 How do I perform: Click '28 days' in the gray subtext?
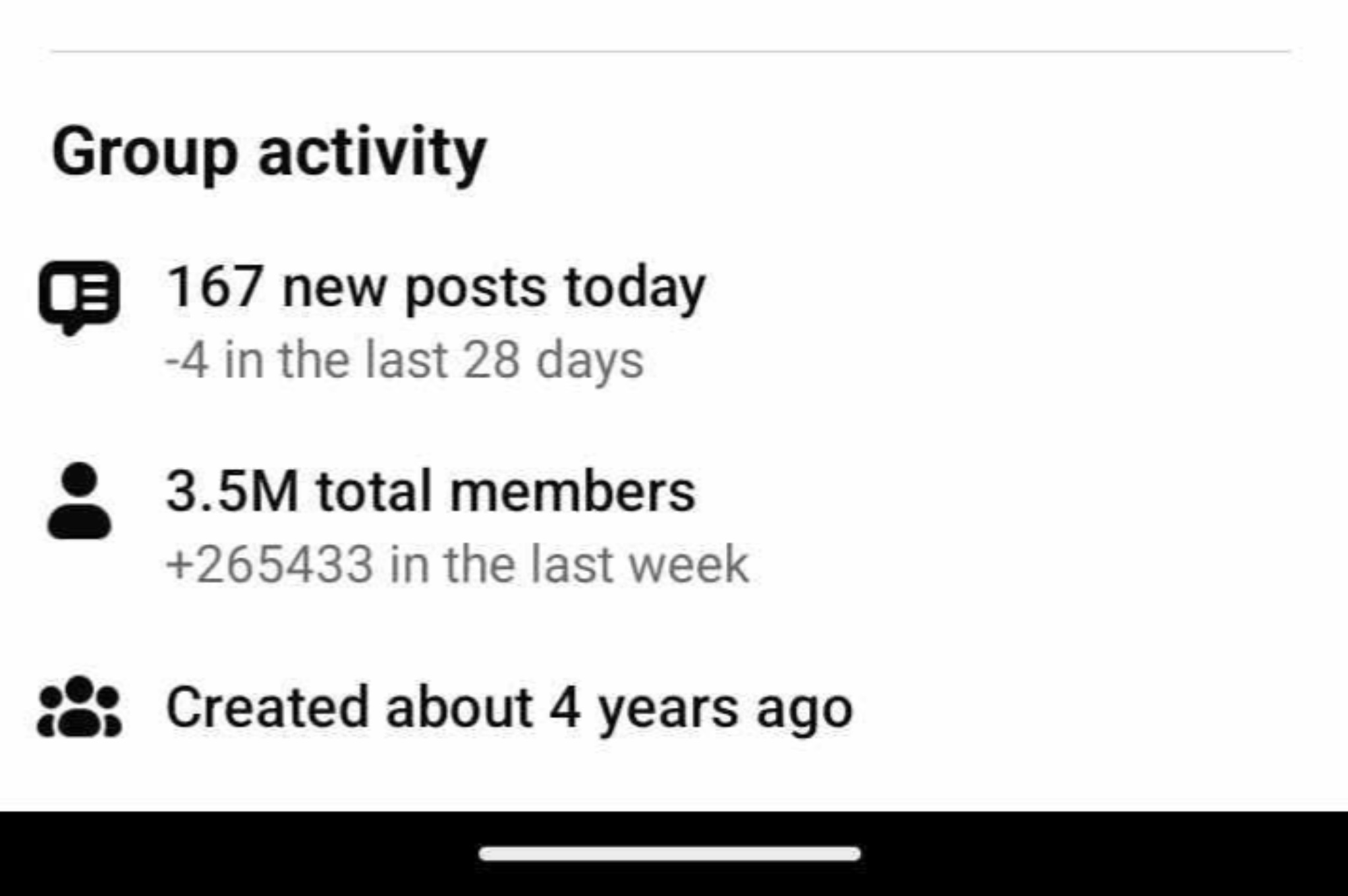(x=553, y=361)
